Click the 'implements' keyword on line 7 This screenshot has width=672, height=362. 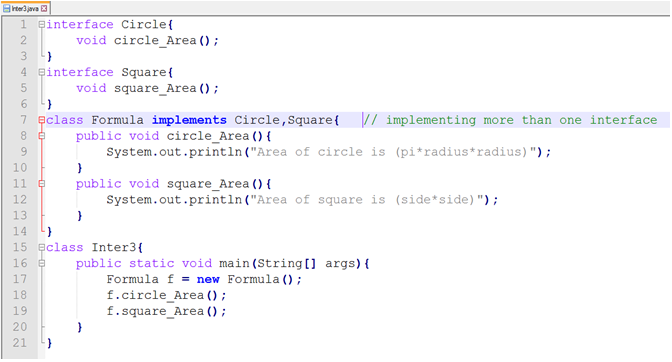click(189, 120)
